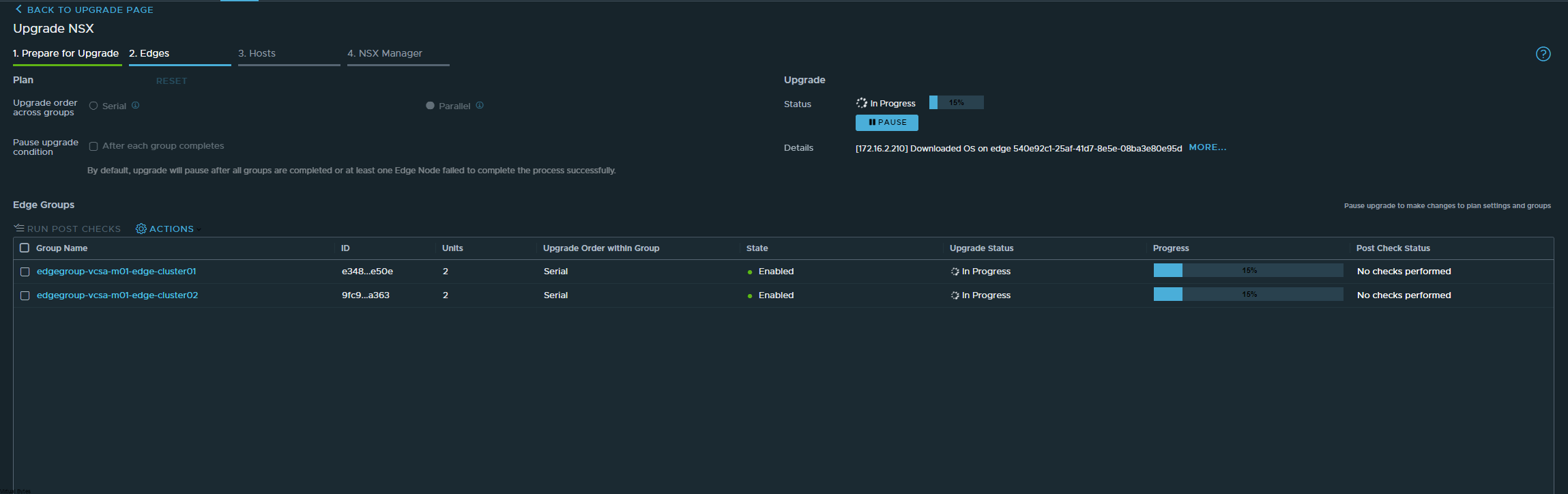The image size is (1568, 494).
Task: Open the help question mark icon
Action: [x=1543, y=54]
